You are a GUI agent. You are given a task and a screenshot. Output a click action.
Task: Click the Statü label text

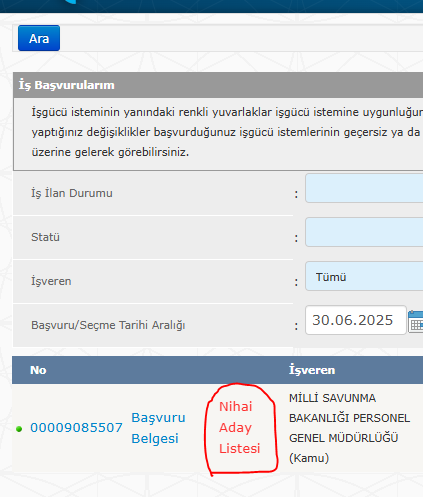point(45,237)
